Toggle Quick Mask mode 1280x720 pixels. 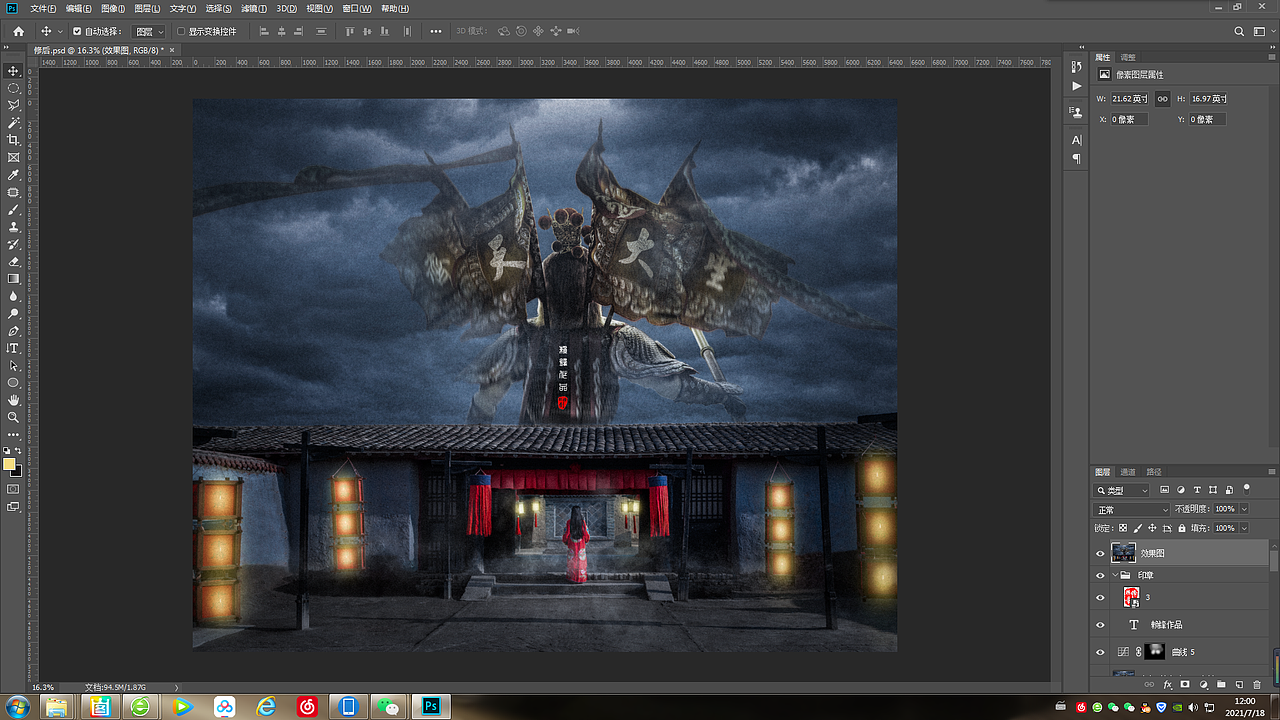(14, 489)
